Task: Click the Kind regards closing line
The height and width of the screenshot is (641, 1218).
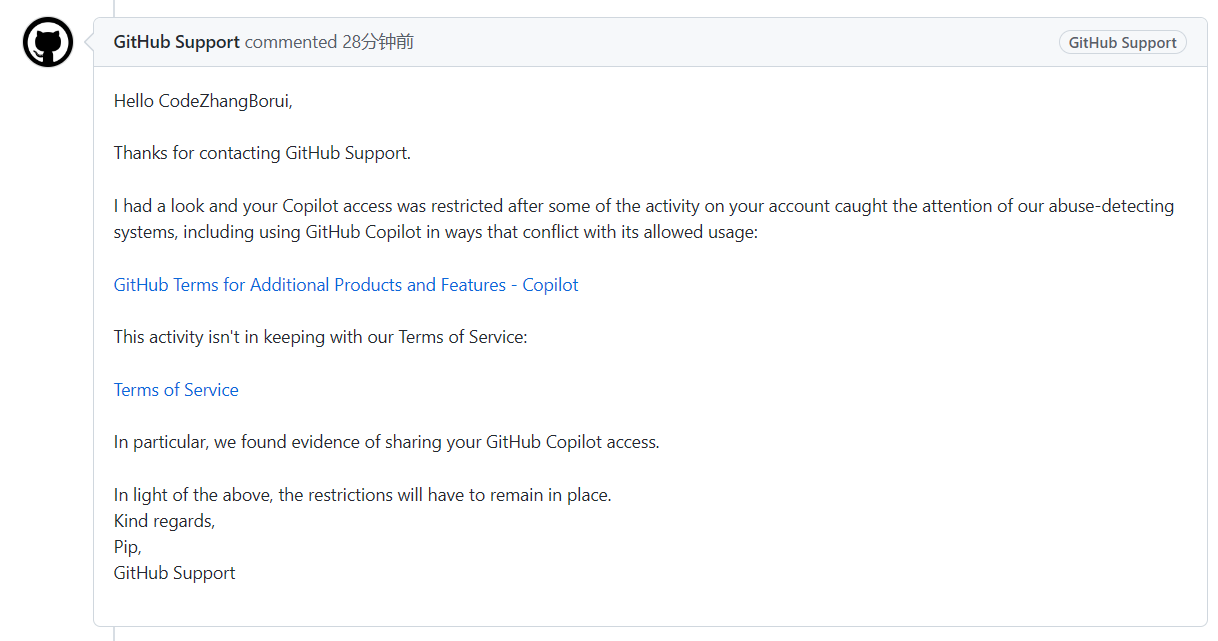Action: tap(164, 521)
